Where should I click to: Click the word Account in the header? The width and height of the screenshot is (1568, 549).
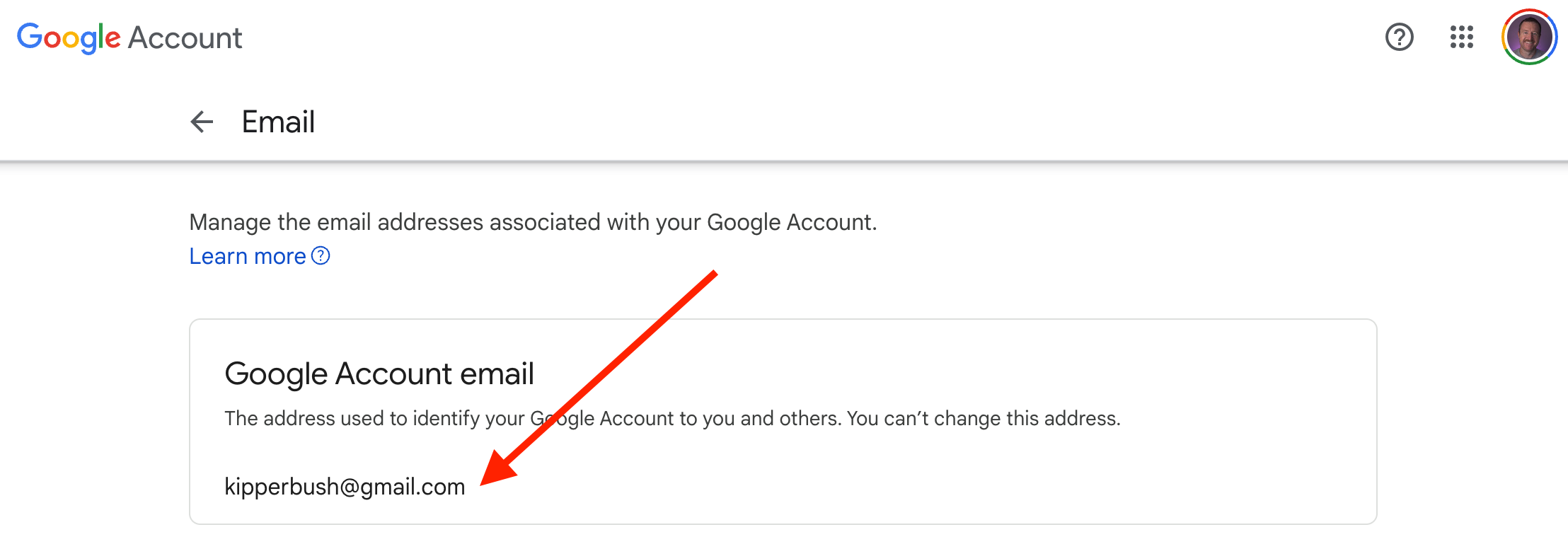click(x=185, y=37)
